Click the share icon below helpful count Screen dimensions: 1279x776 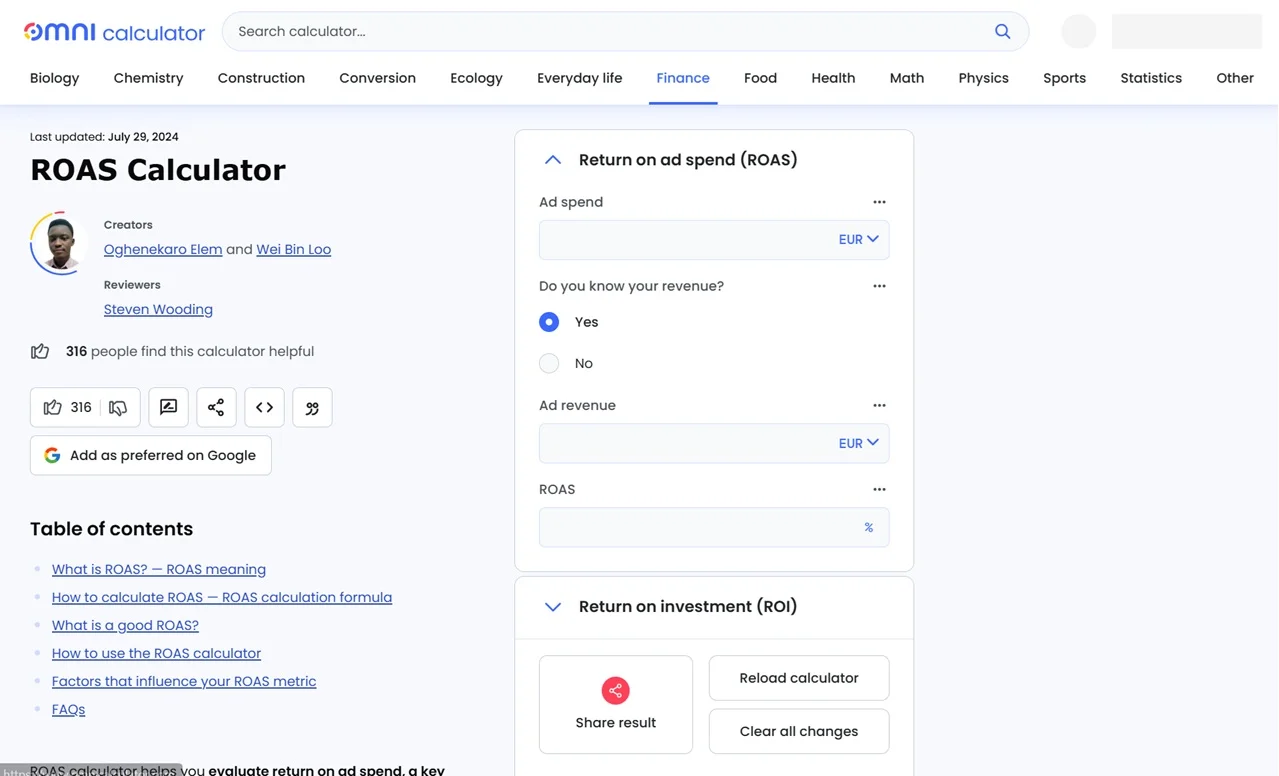pos(216,407)
